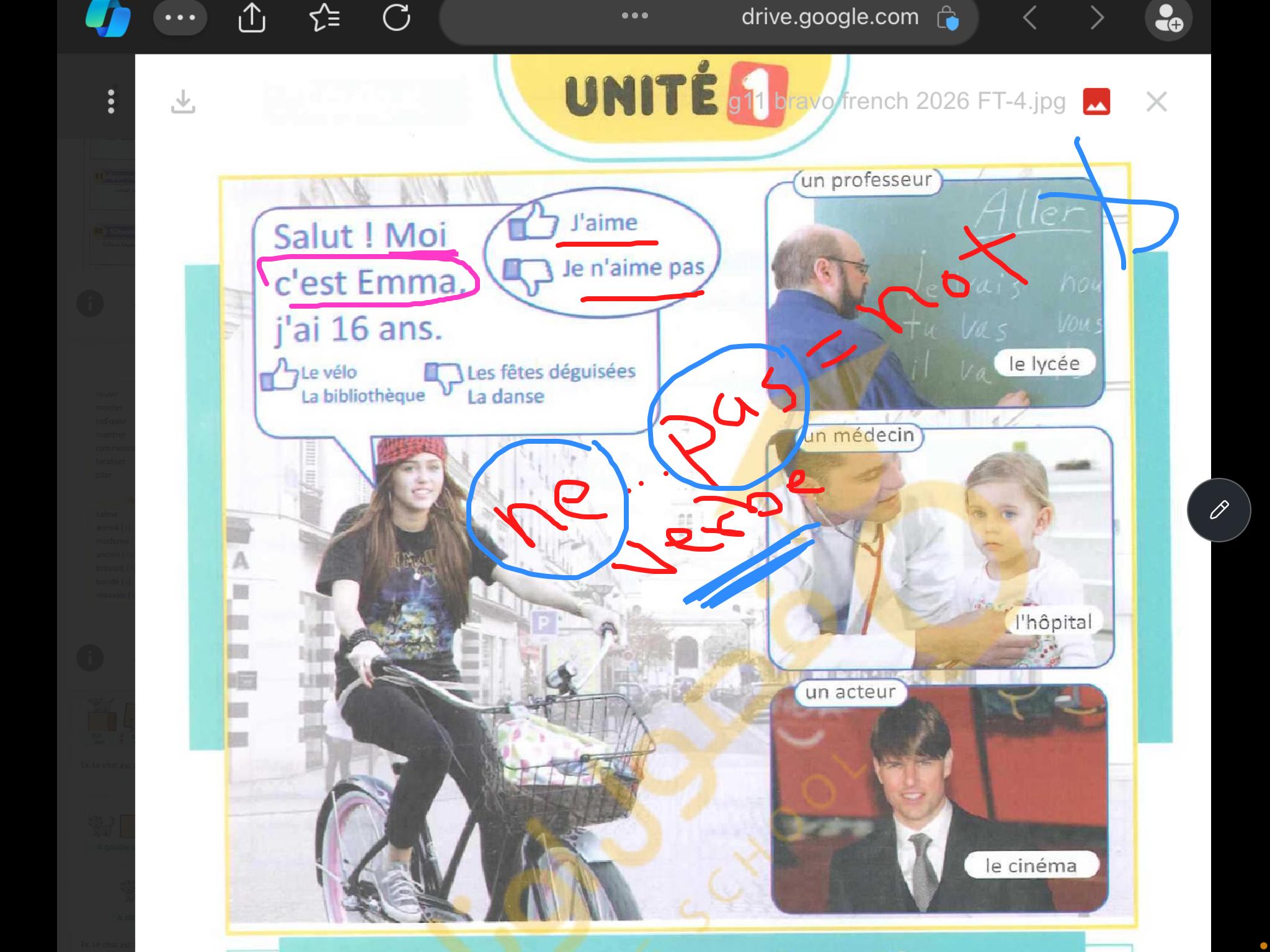Go forward with the right chevron
1270x952 pixels.
coord(1097,18)
